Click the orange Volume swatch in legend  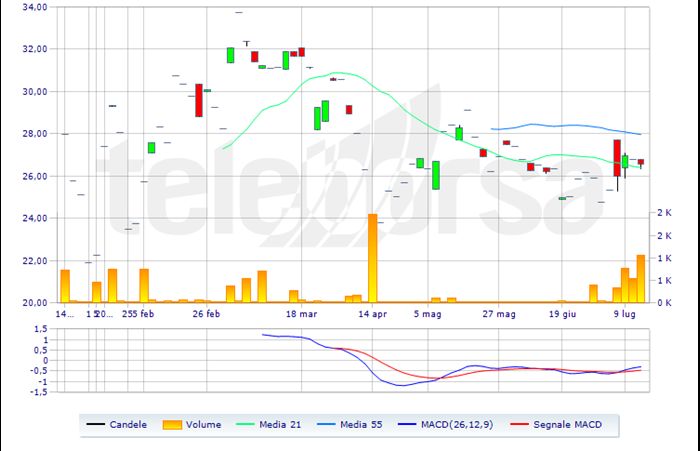coord(172,425)
